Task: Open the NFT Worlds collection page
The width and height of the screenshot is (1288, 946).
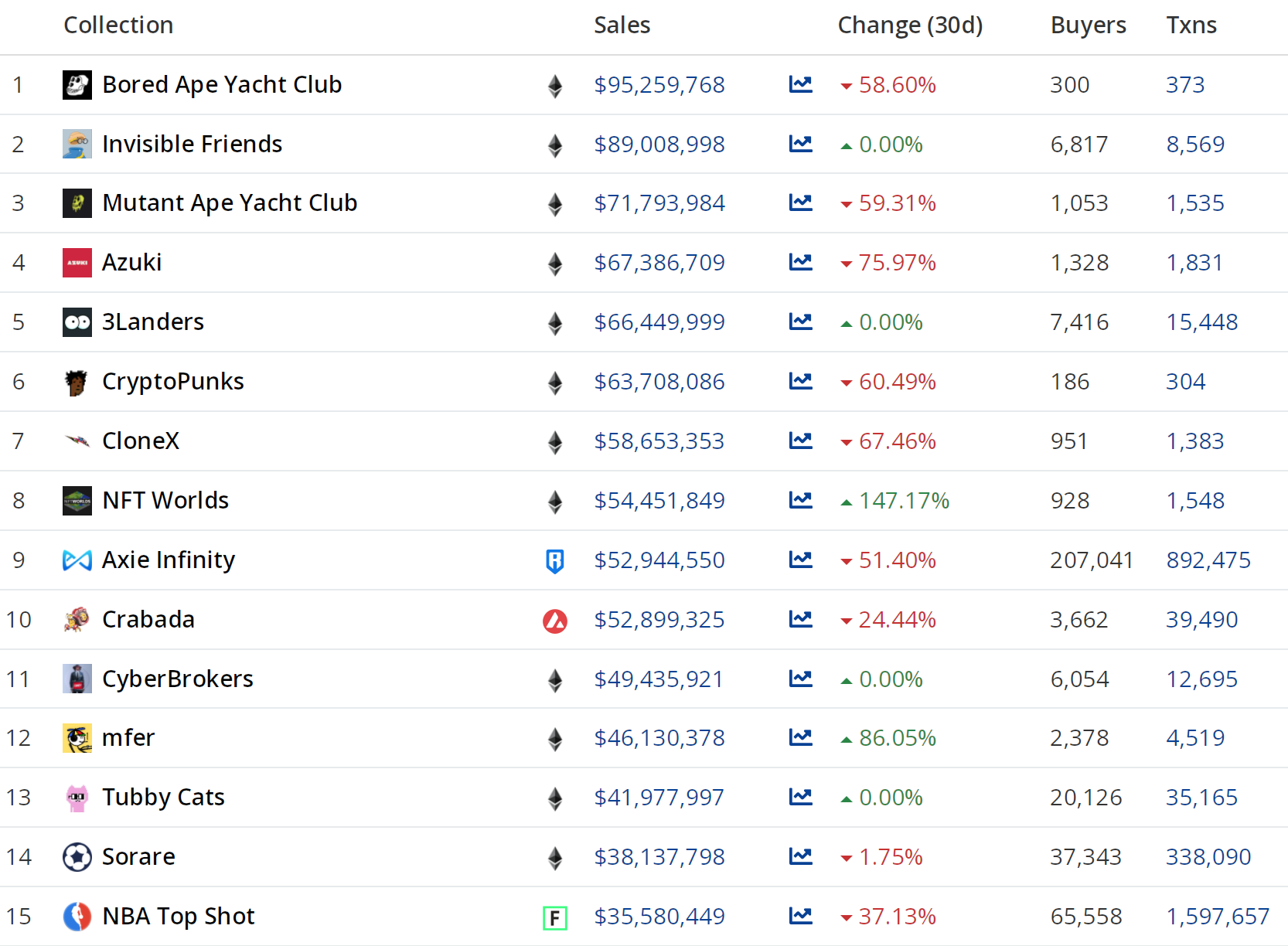Action: pyautogui.click(x=165, y=500)
